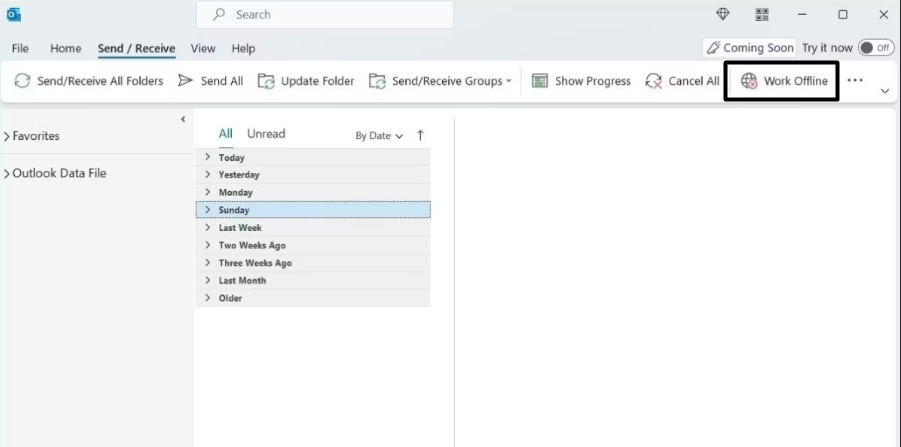Open the By Date sort dropdown

(x=379, y=135)
